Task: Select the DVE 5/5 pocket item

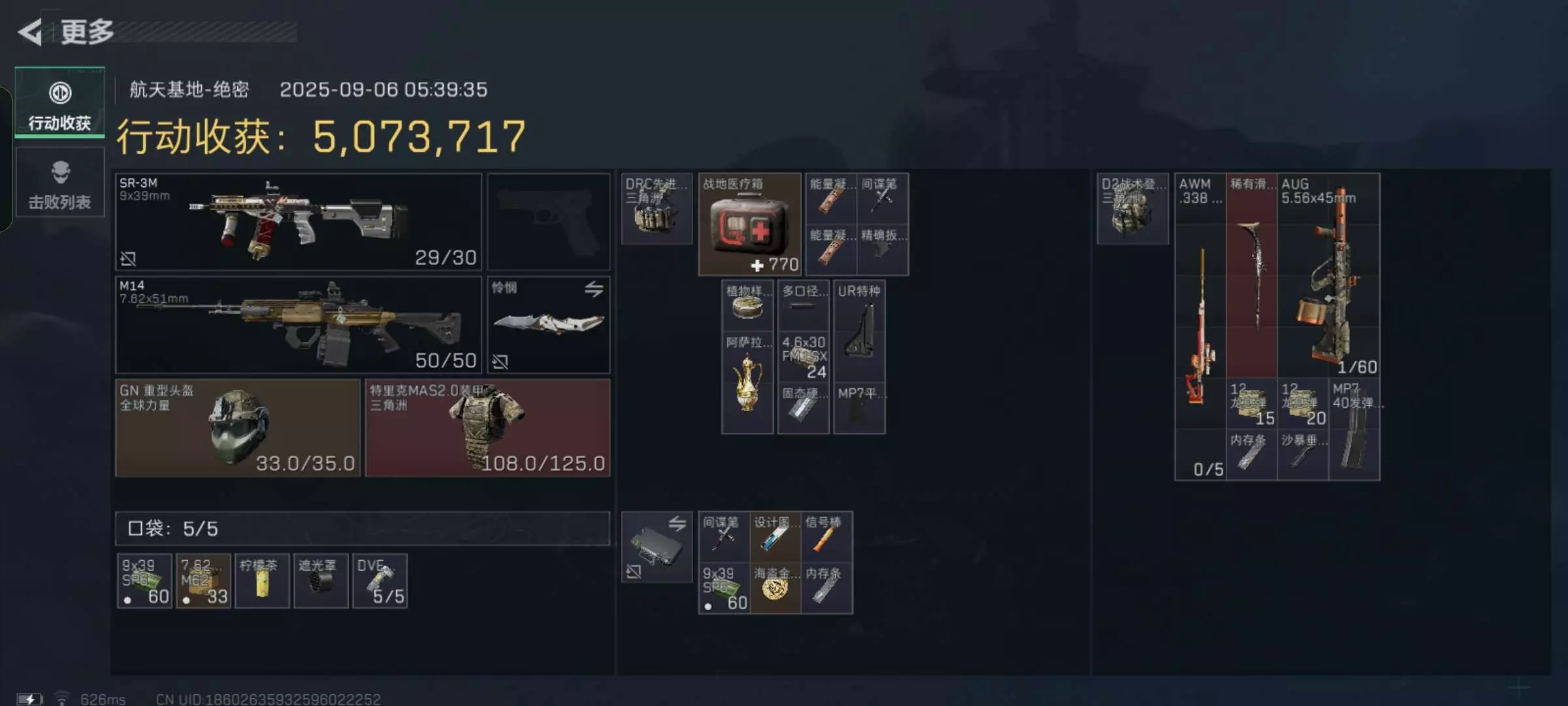Action: (x=380, y=581)
